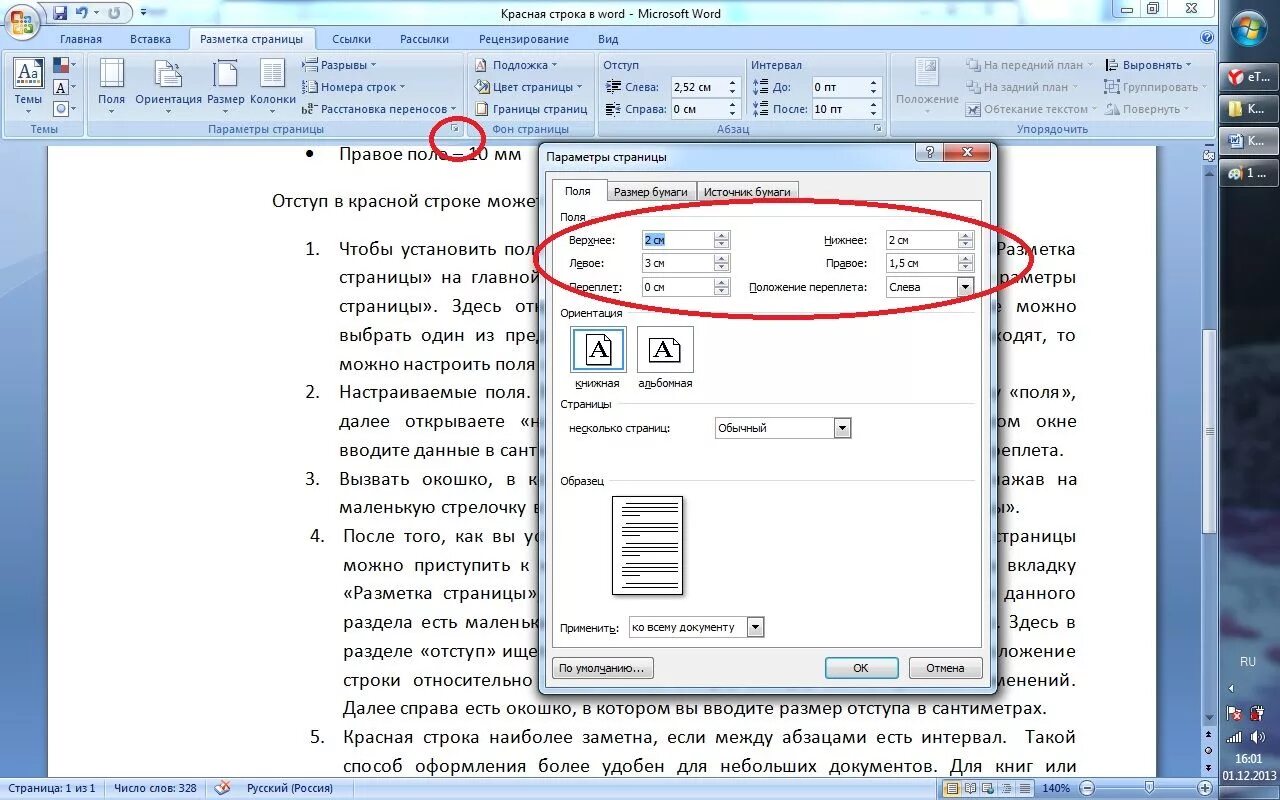Switch to the Вставка ribbon tab

(x=150, y=39)
